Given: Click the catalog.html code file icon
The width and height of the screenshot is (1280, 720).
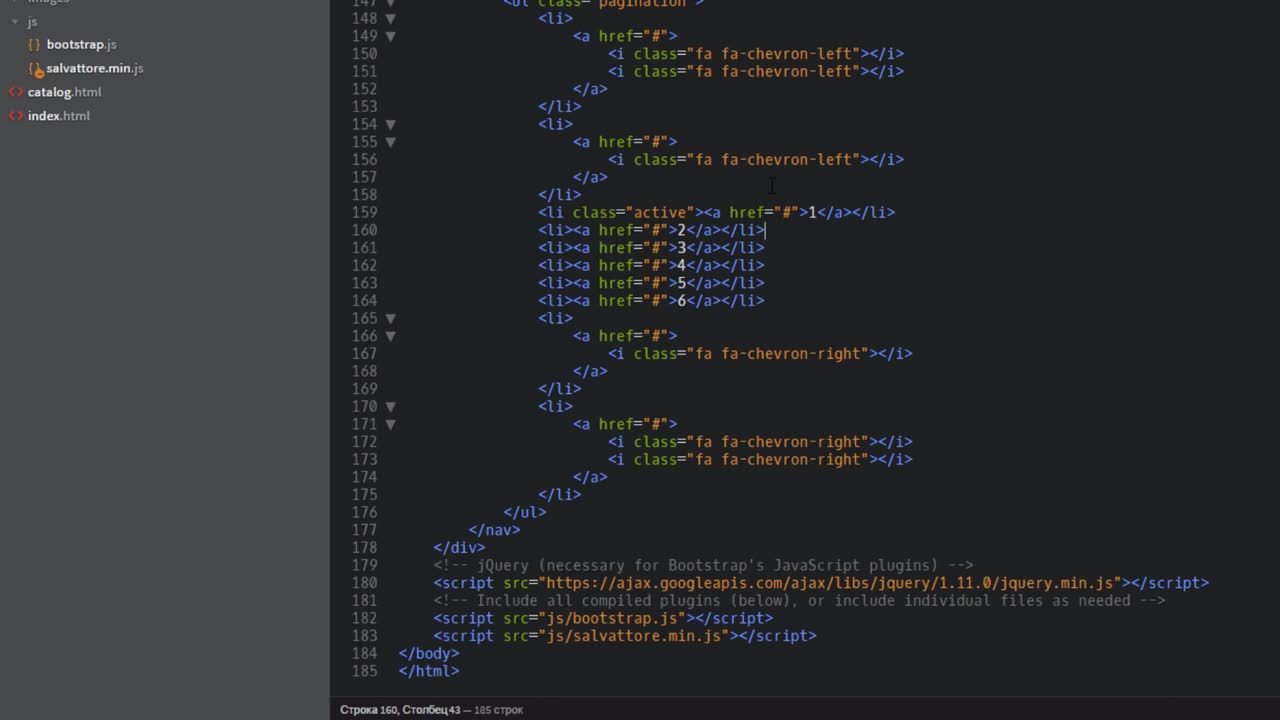Looking at the screenshot, I should (16, 92).
